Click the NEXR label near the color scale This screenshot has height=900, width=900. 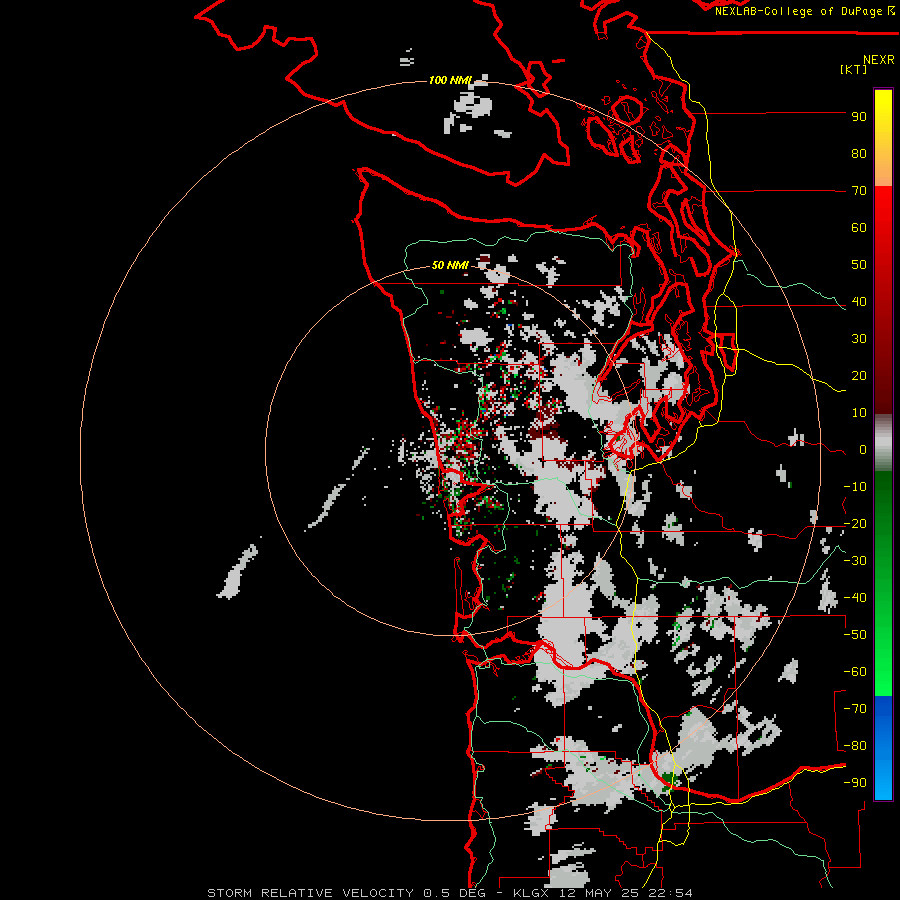coord(878,59)
